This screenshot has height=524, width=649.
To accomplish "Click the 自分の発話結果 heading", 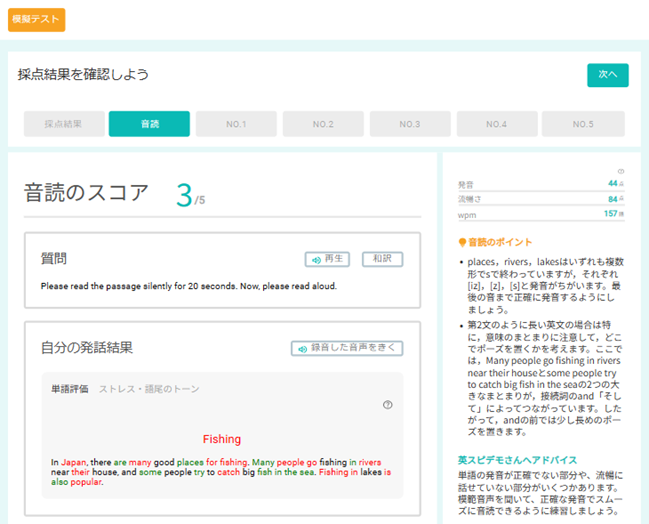I will (x=87, y=348).
